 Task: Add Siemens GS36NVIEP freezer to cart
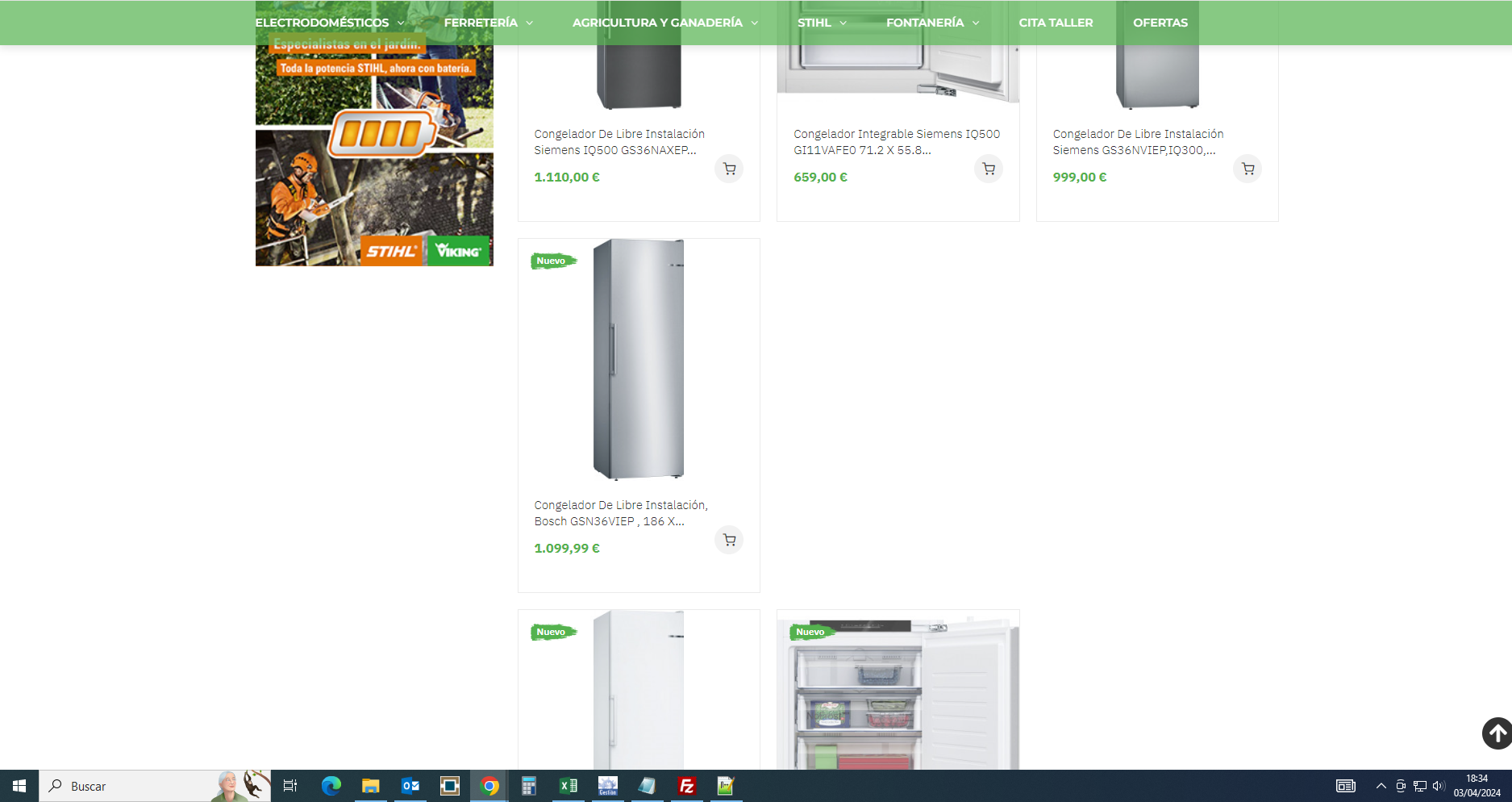pyautogui.click(x=1248, y=169)
